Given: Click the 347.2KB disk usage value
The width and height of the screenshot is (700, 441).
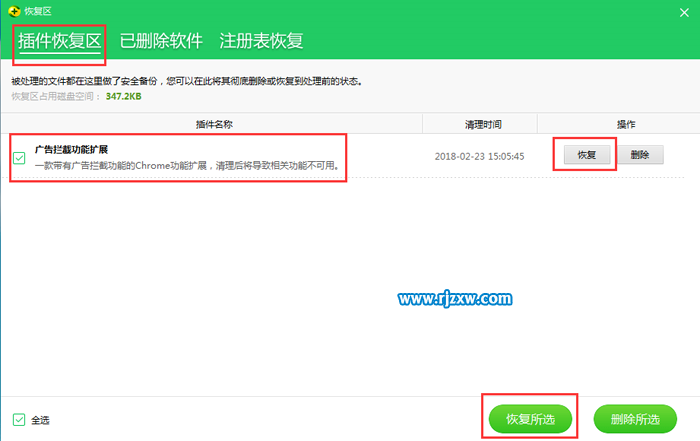Looking at the screenshot, I should 124,96.
